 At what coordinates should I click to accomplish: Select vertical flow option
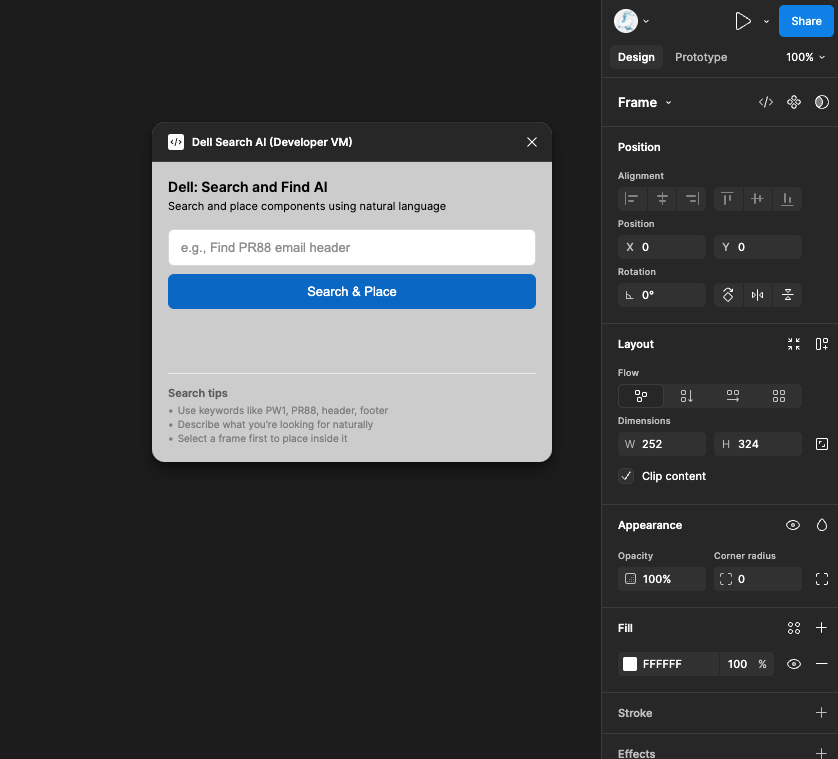(x=687, y=396)
